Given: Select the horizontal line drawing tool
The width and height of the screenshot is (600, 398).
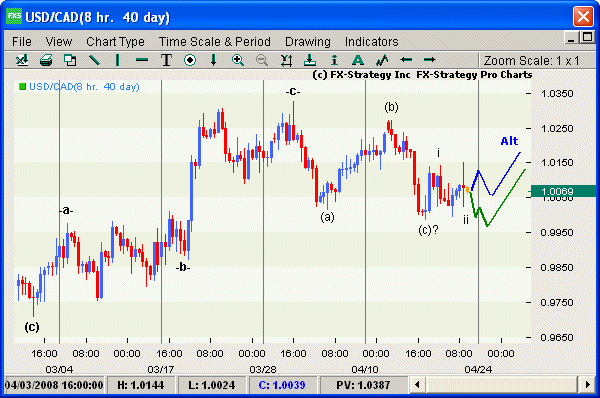Looking at the screenshot, I should pos(142,60).
